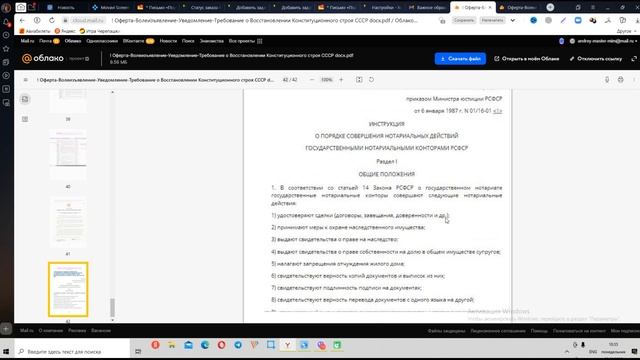The width and height of the screenshot is (640, 360).
Task: Click the Скачать файл button
Action: click(x=460, y=59)
